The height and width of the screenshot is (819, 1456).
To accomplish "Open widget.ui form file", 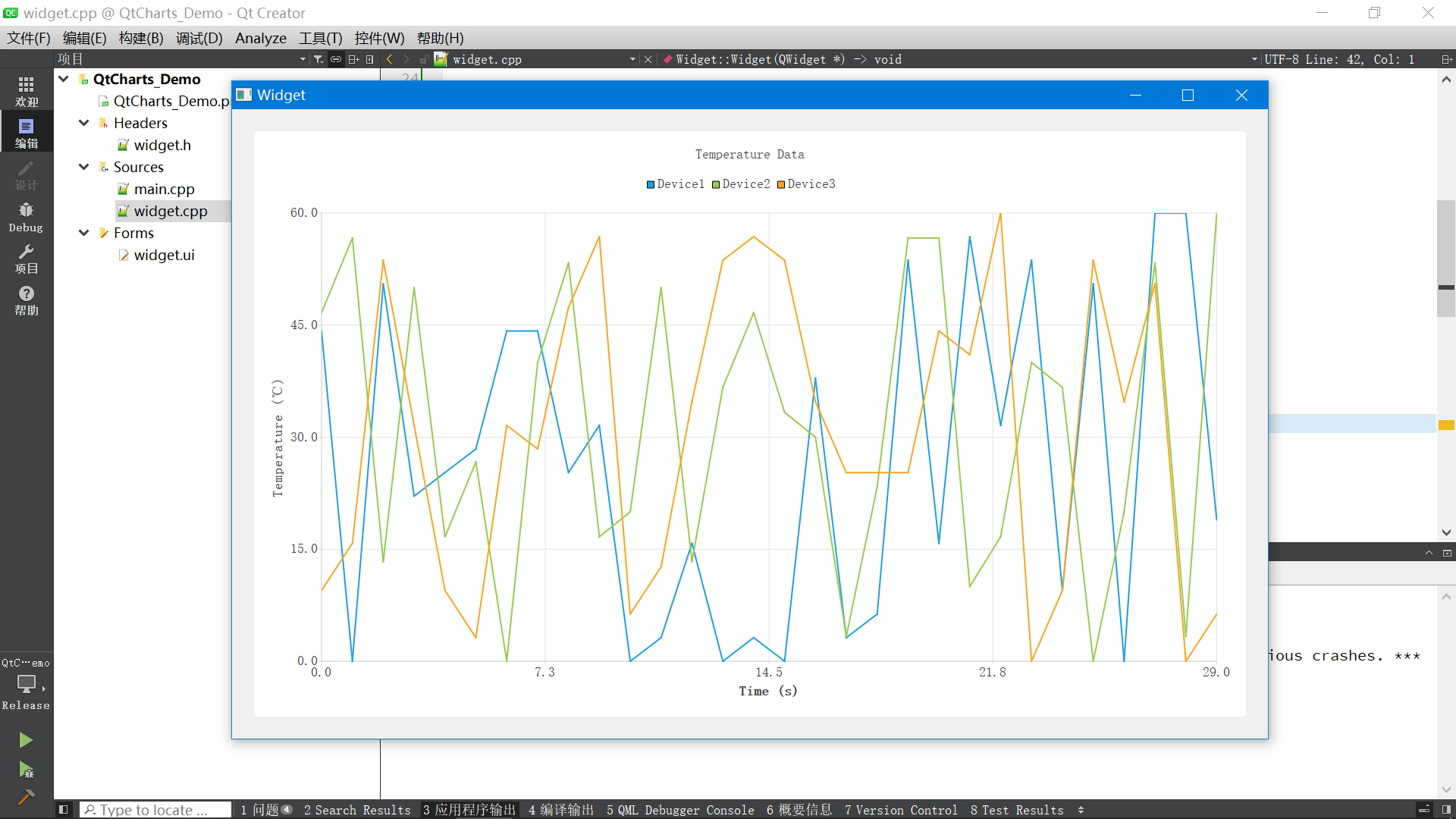I will [164, 255].
